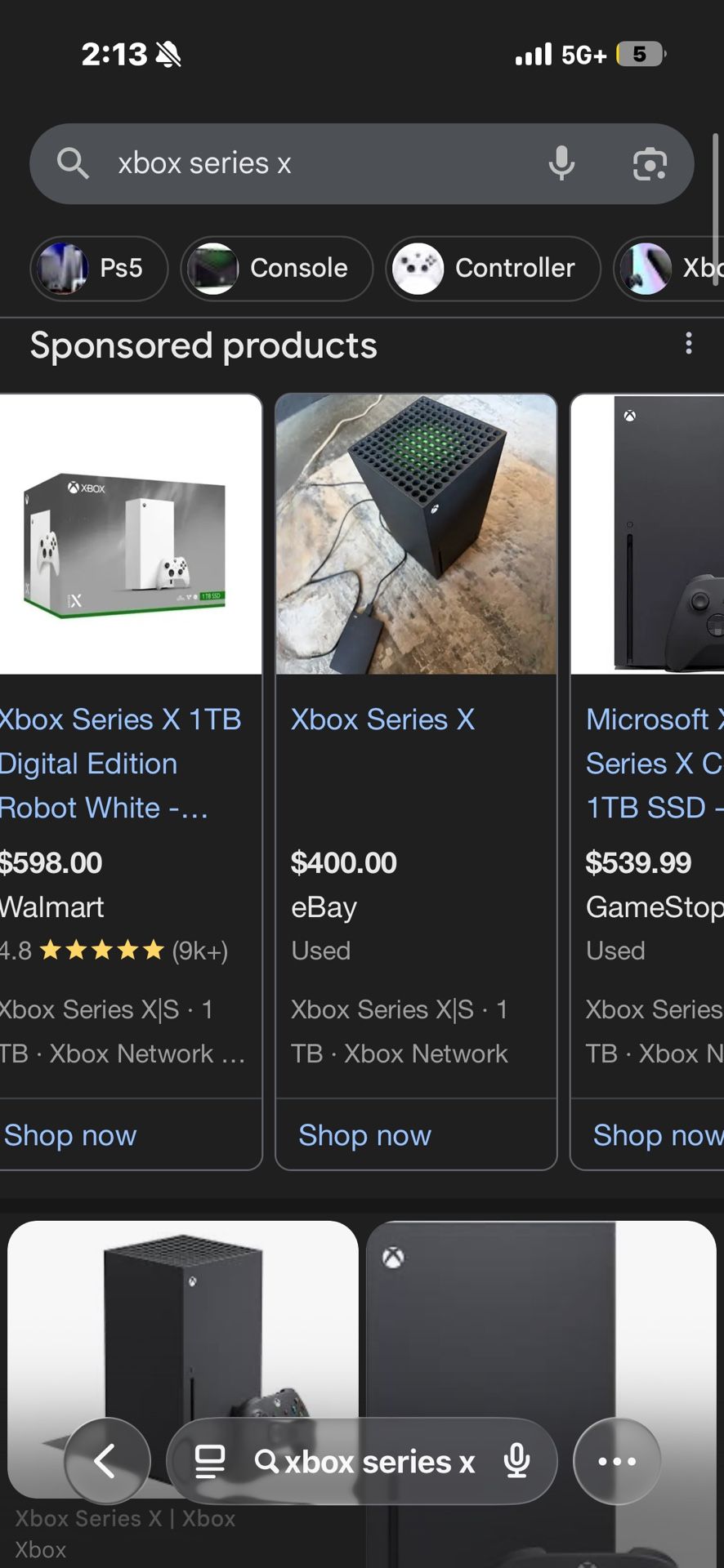
Task: Open the eBay Xbox Series X title link
Action: 382,719
